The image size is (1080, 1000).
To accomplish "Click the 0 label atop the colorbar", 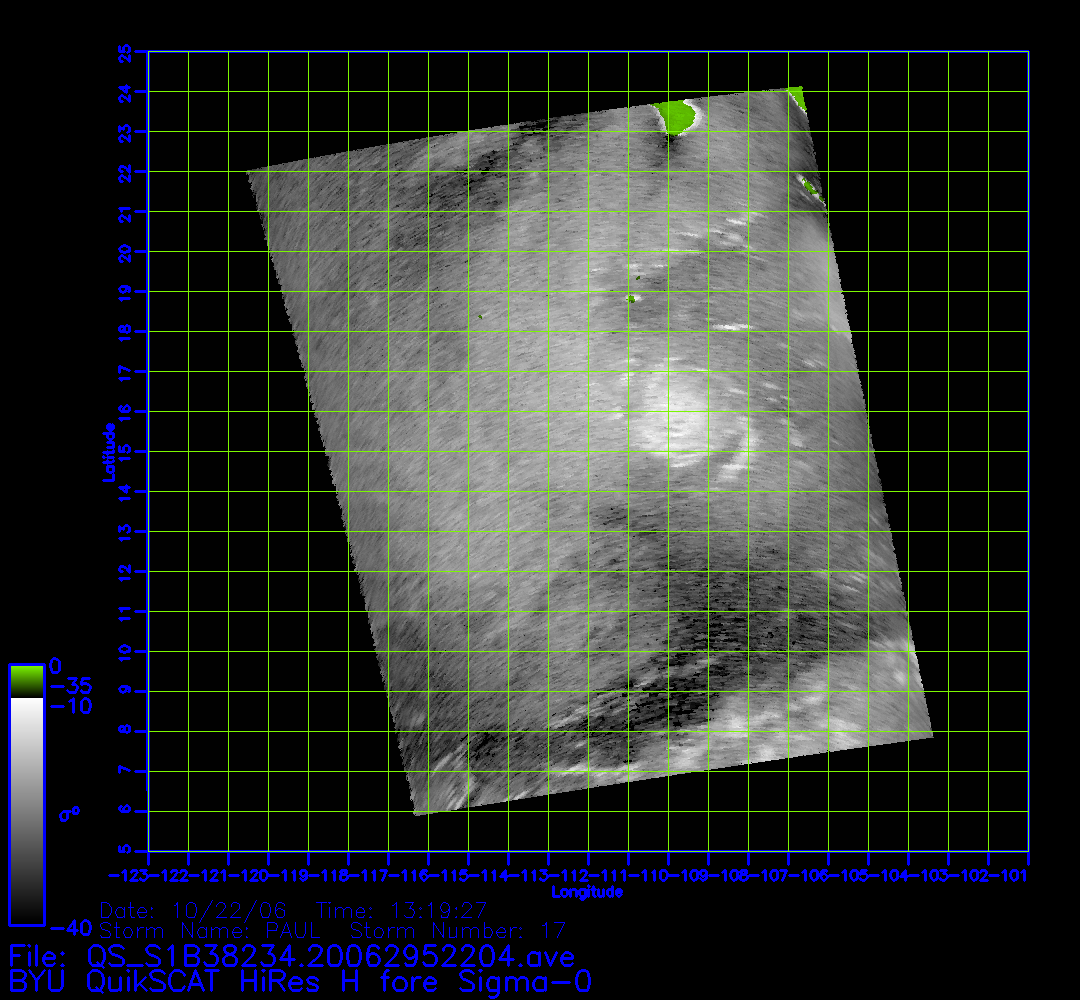I will (x=55, y=665).
